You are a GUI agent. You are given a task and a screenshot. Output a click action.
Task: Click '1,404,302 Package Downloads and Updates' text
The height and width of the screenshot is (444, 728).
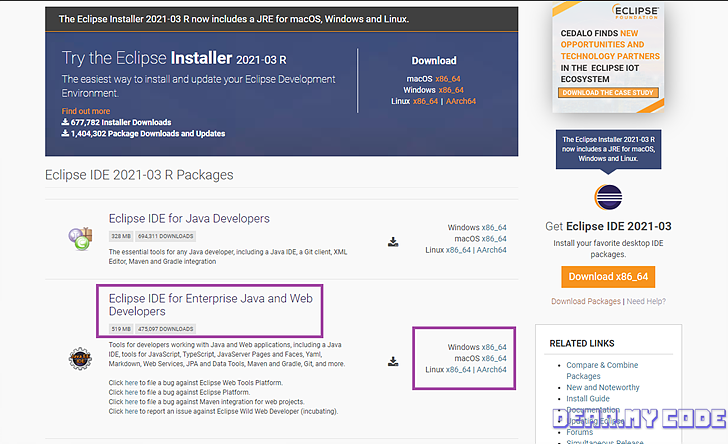(x=148, y=134)
